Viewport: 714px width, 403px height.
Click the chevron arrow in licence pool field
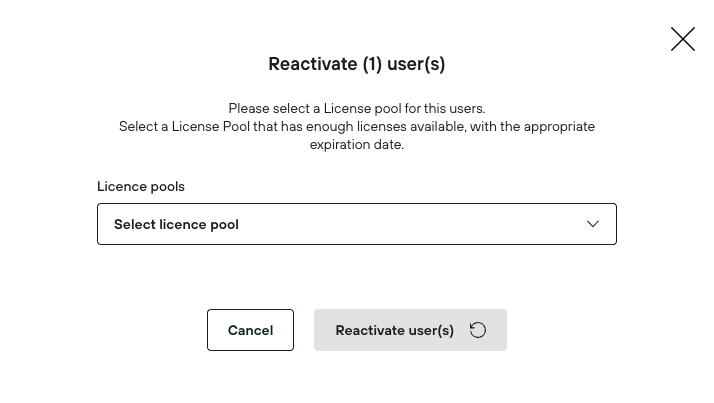click(593, 224)
